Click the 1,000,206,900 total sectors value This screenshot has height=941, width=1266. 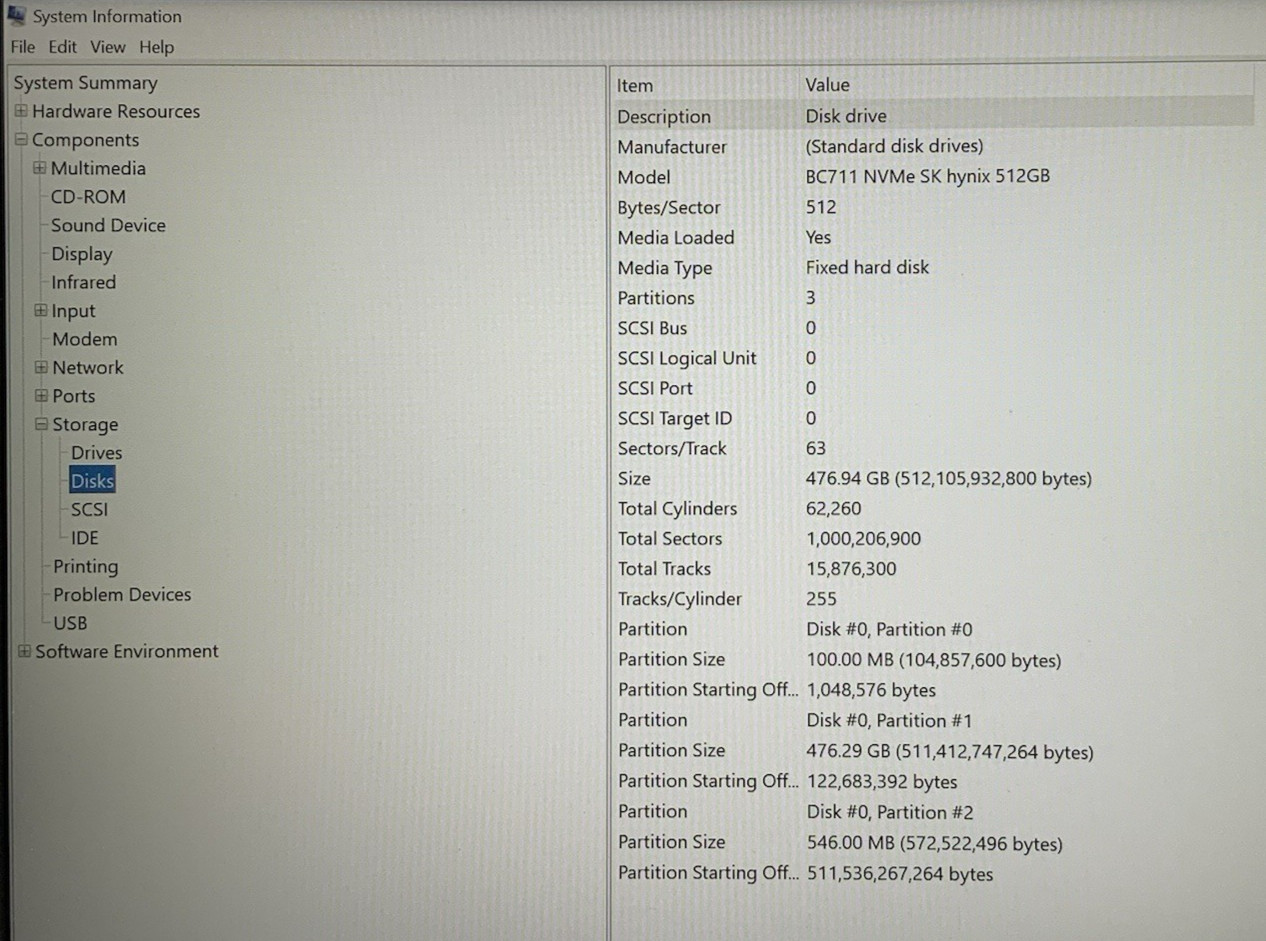pyautogui.click(x=864, y=539)
